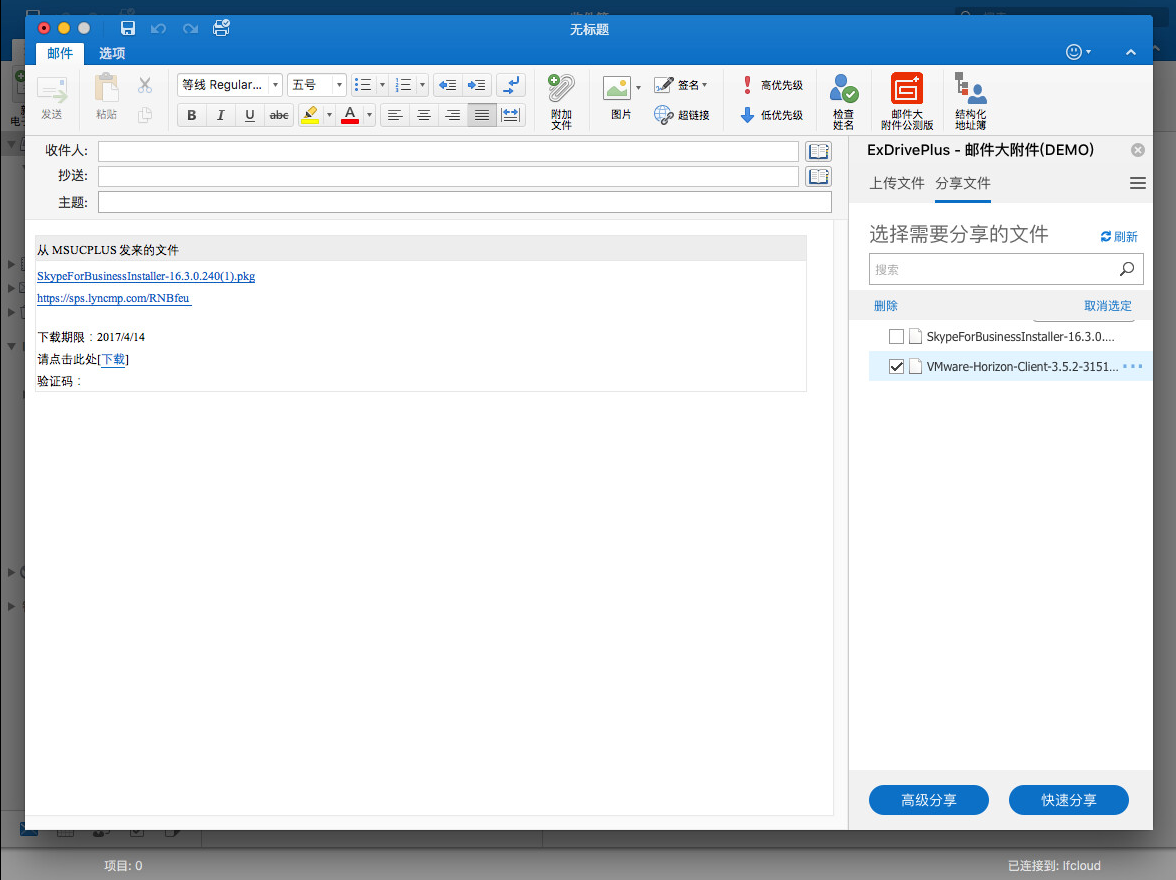Decrease paragraph indent
The height and width of the screenshot is (880, 1176).
click(x=448, y=85)
